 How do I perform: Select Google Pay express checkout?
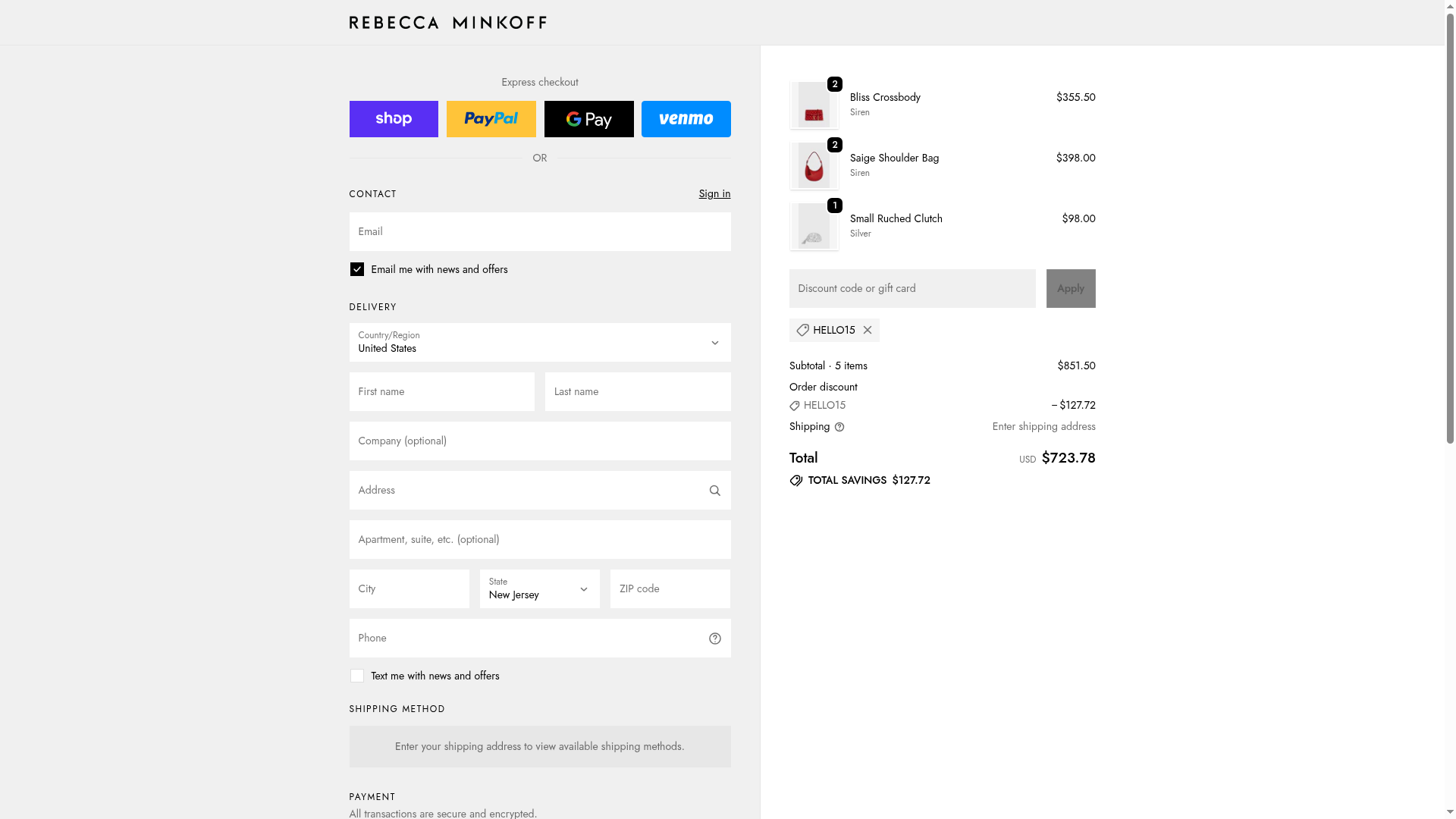tap(588, 119)
